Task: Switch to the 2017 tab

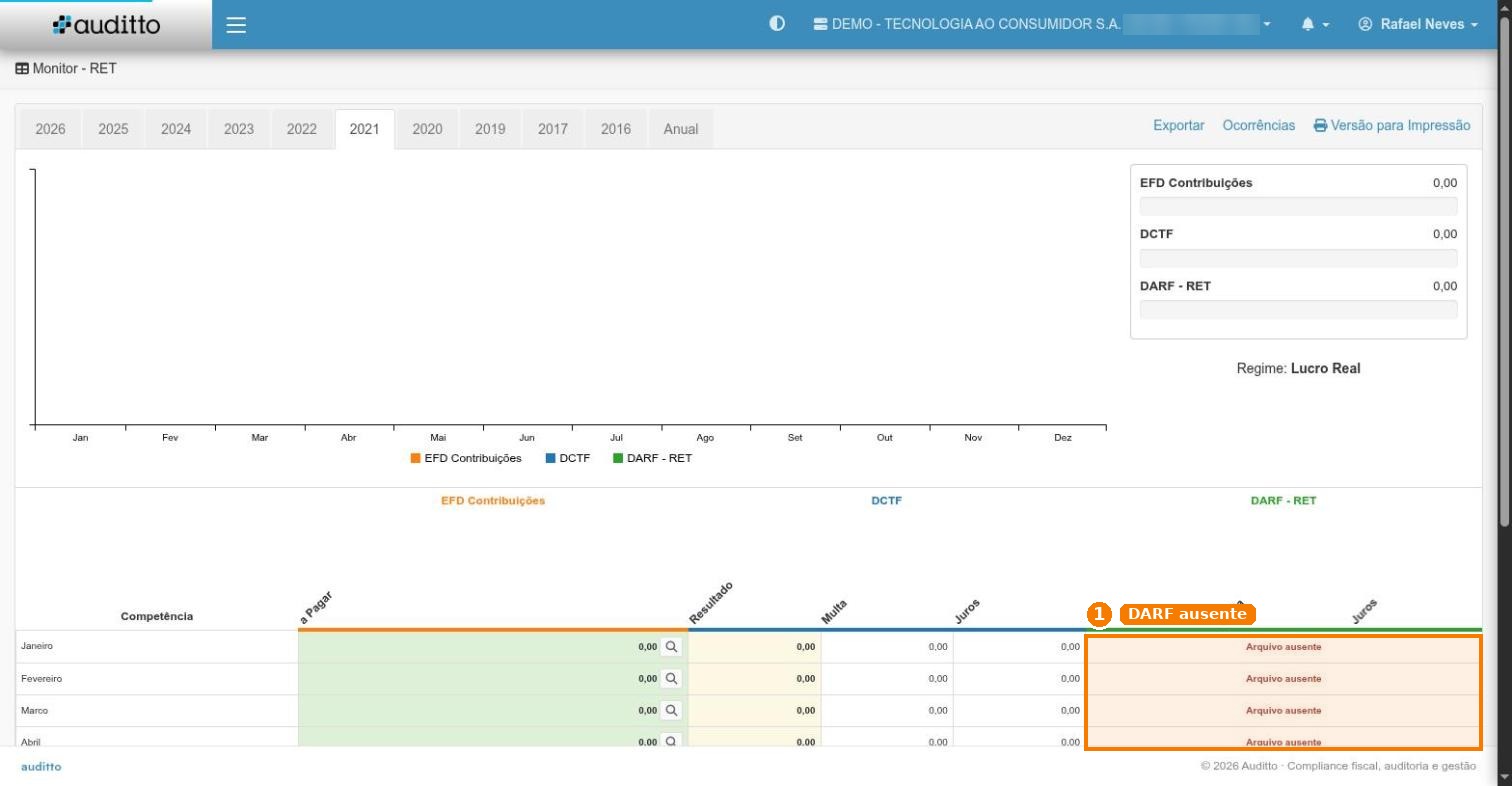Action: point(553,129)
